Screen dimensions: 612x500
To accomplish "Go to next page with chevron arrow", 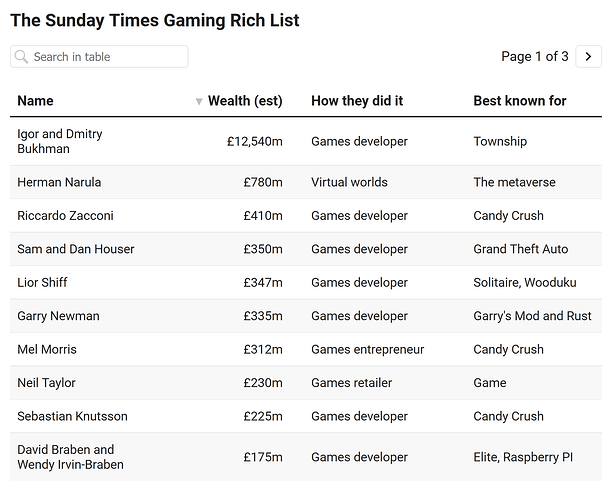I will pyautogui.click(x=588, y=57).
